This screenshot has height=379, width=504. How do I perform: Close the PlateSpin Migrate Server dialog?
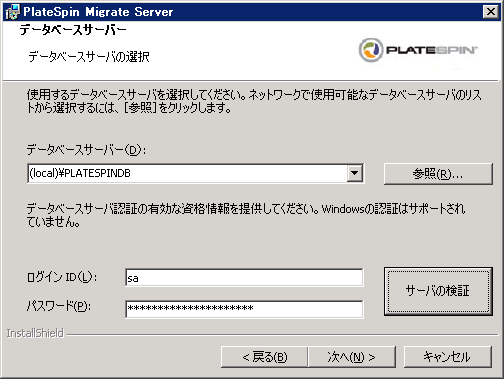point(491,12)
